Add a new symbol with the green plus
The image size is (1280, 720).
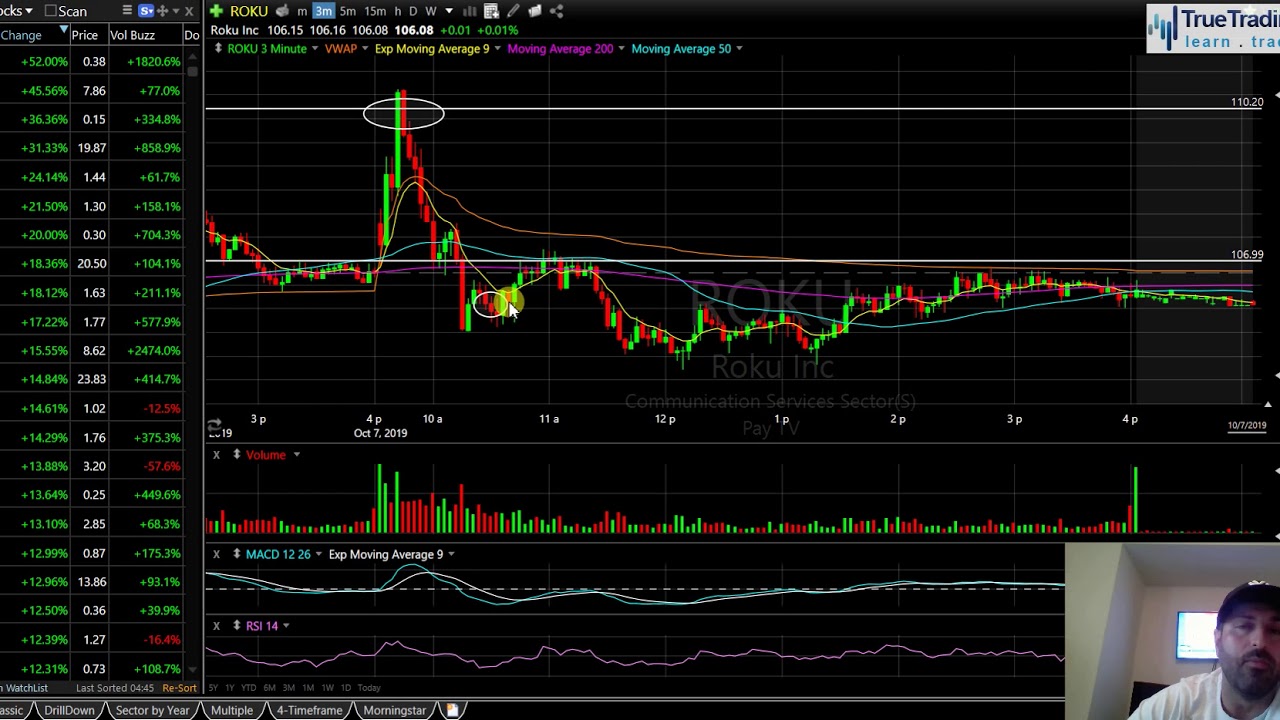point(216,11)
